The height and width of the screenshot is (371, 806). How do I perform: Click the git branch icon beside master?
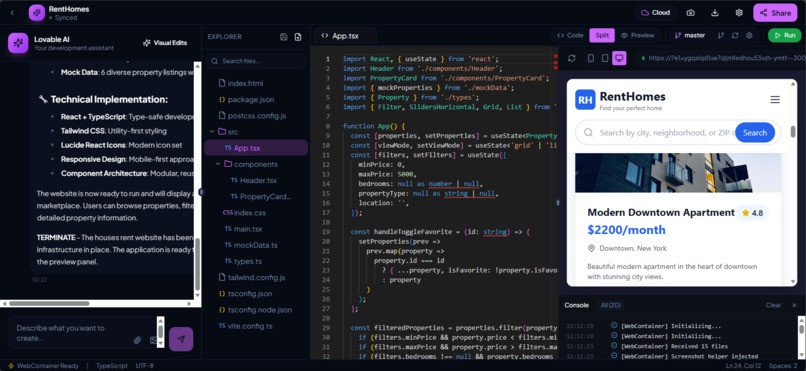[721, 35]
